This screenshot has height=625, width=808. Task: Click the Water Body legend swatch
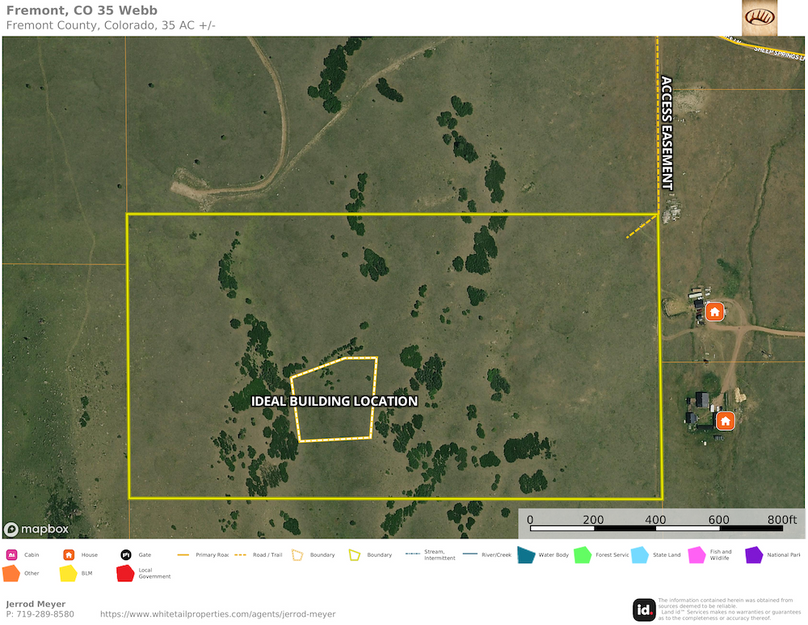pos(526,555)
